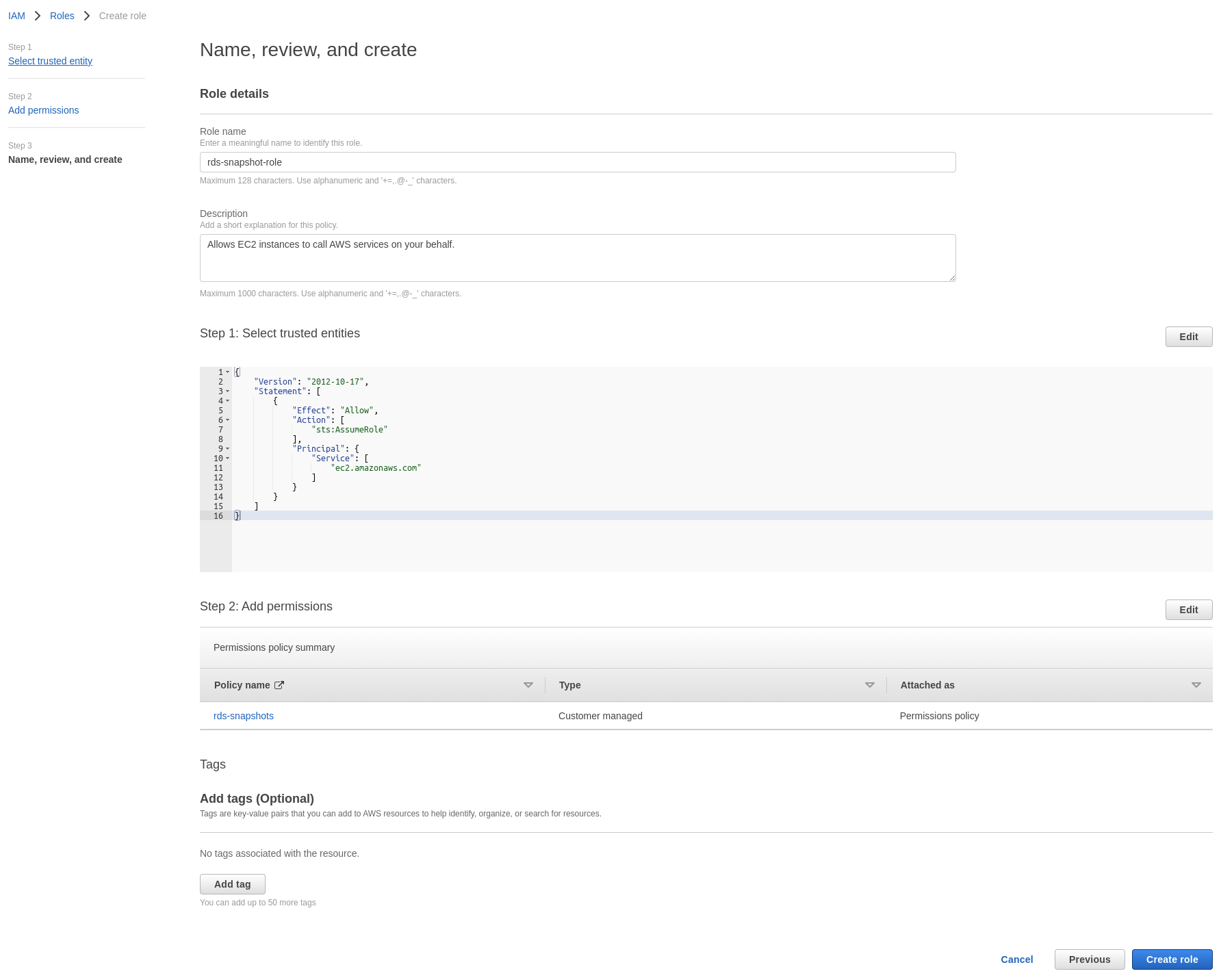Open the Type column sort dropdown

pyautogui.click(x=869, y=684)
